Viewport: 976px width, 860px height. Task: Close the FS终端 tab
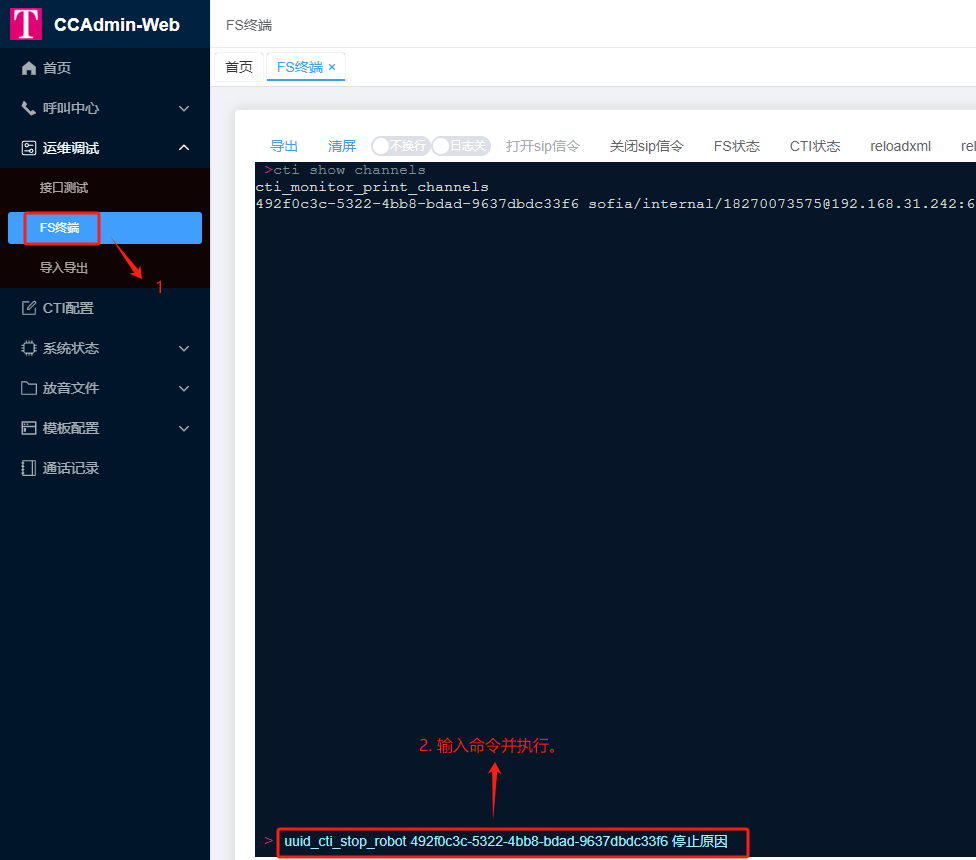332,67
